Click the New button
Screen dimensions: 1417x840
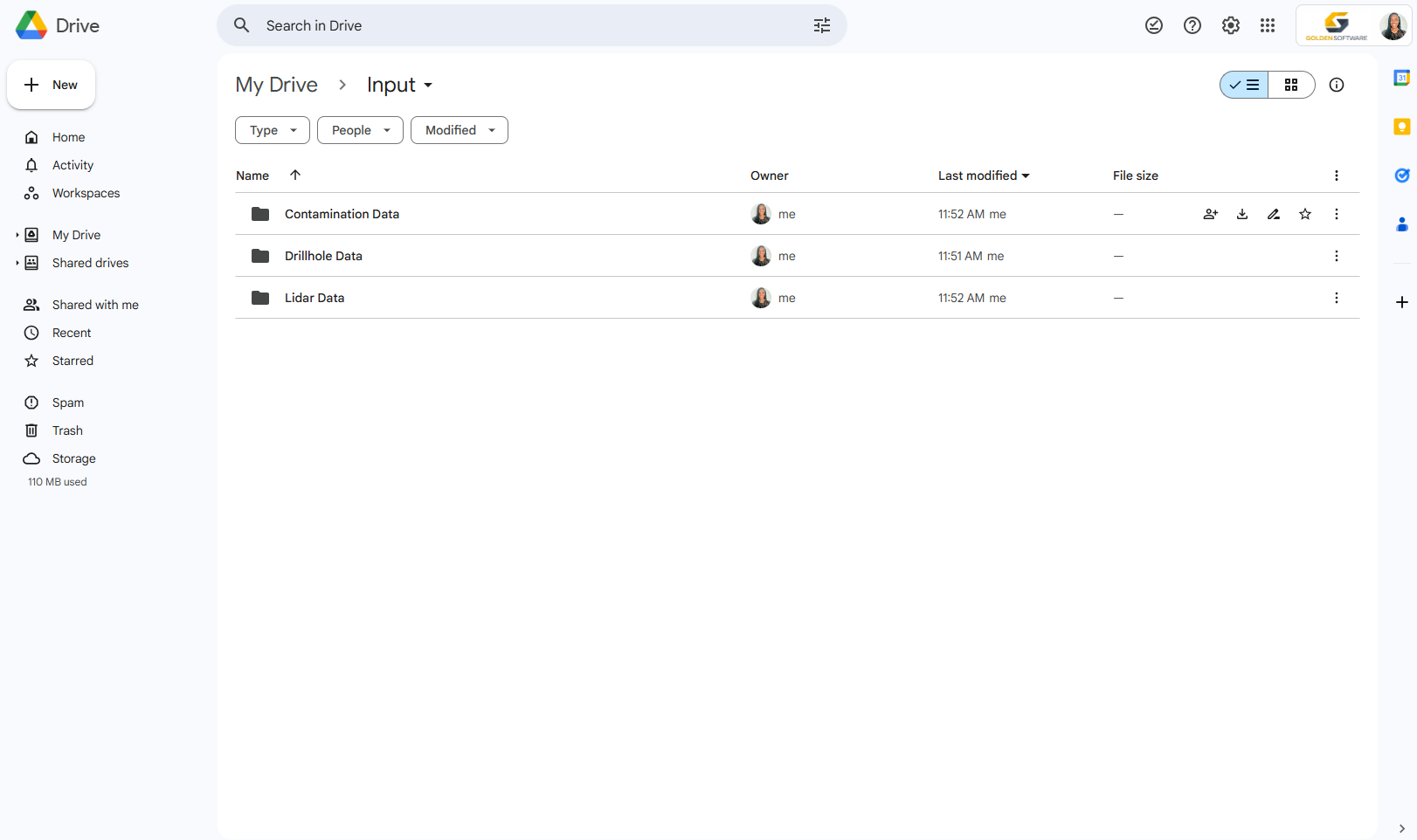pos(51,85)
